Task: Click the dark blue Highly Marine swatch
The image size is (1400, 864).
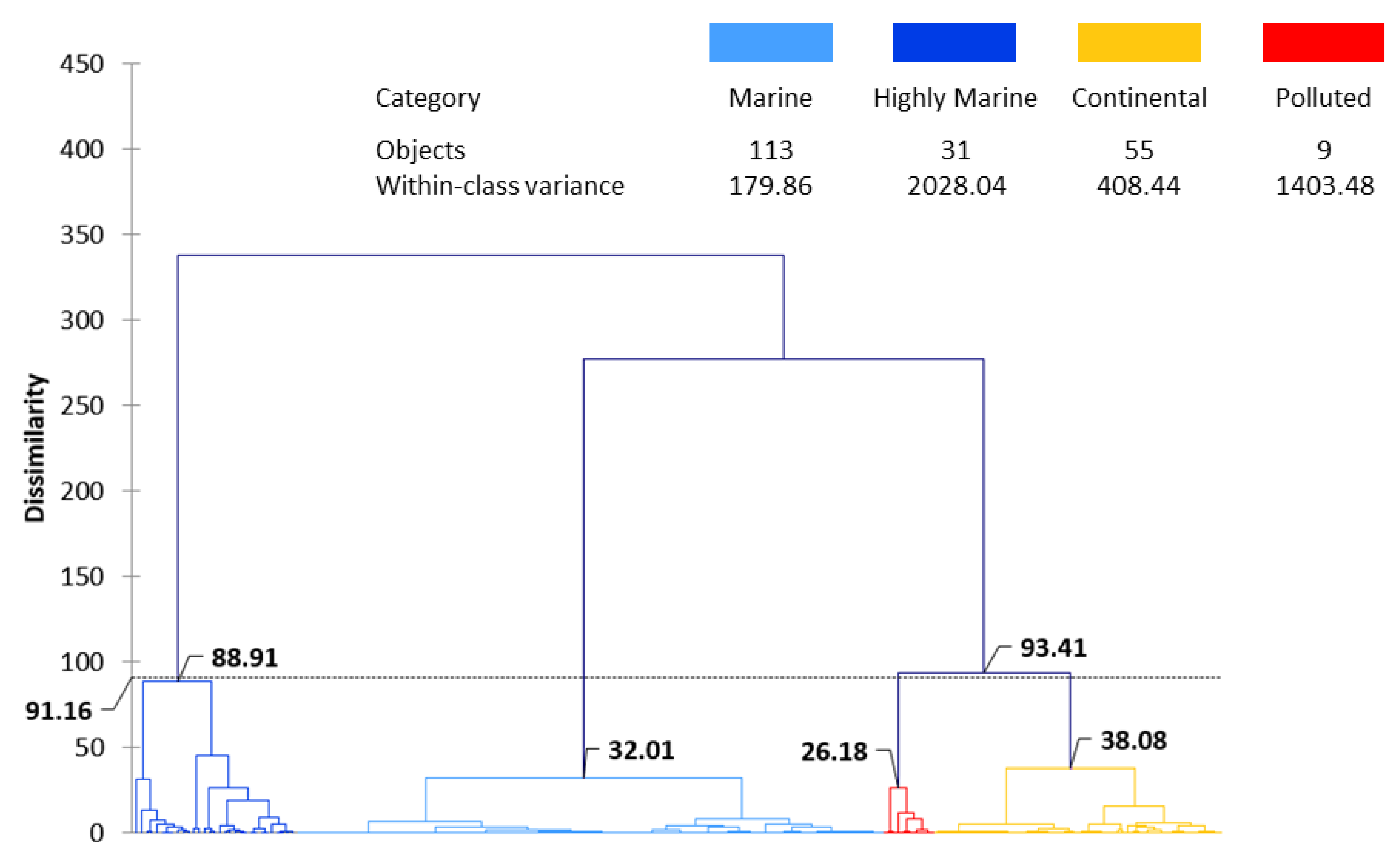Action: [x=954, y=42]
